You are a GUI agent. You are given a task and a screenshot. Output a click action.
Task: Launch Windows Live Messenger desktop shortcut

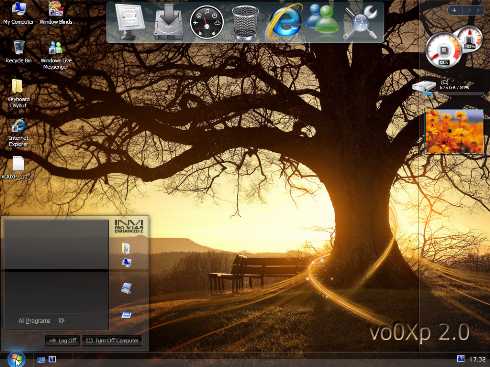(x=56, y=55)
